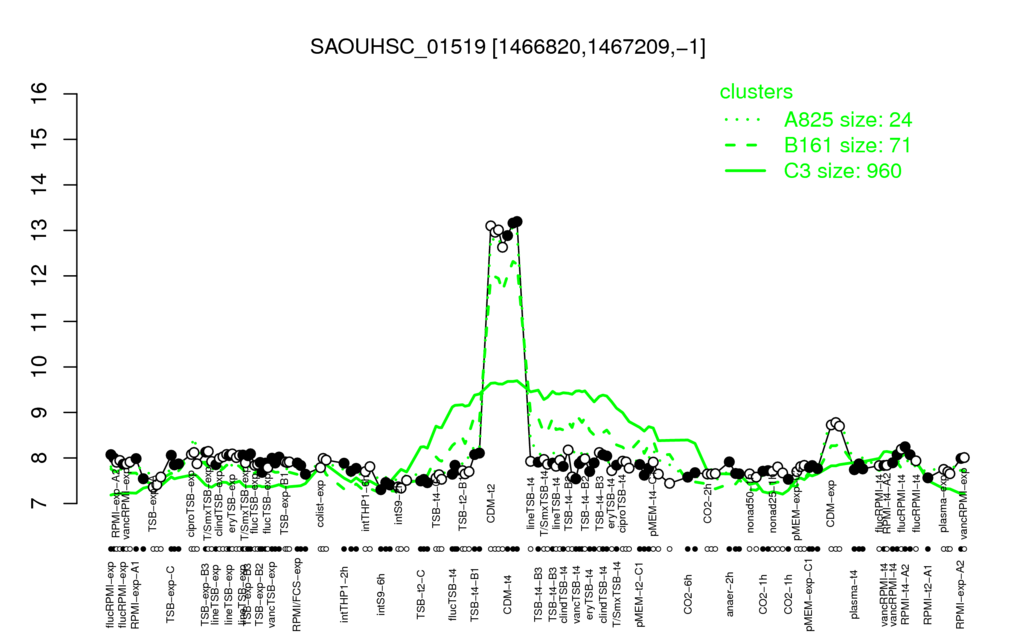Click y-axis tick label 12
Screen dimensions: 1024x640
click(x=40, y=276)
